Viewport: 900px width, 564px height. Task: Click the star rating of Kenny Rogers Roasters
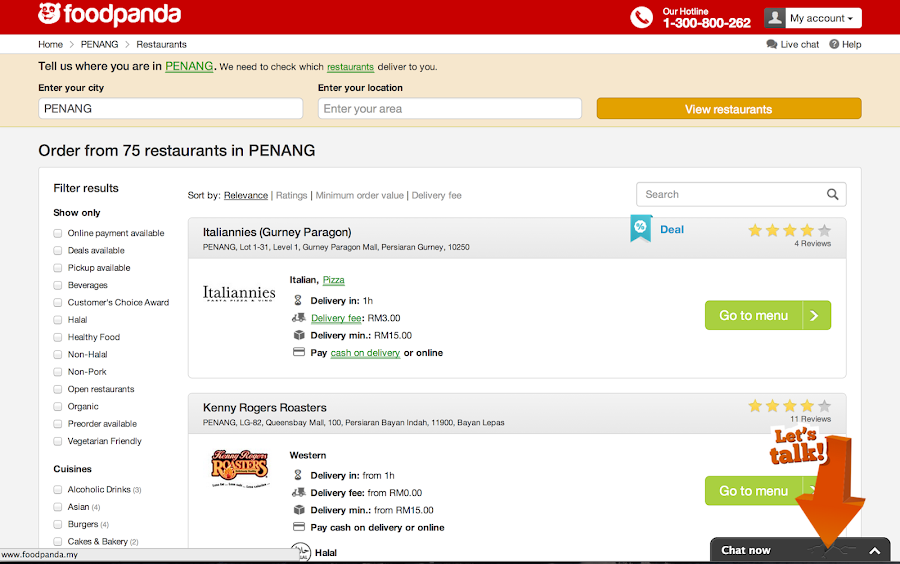coord(789,406)
